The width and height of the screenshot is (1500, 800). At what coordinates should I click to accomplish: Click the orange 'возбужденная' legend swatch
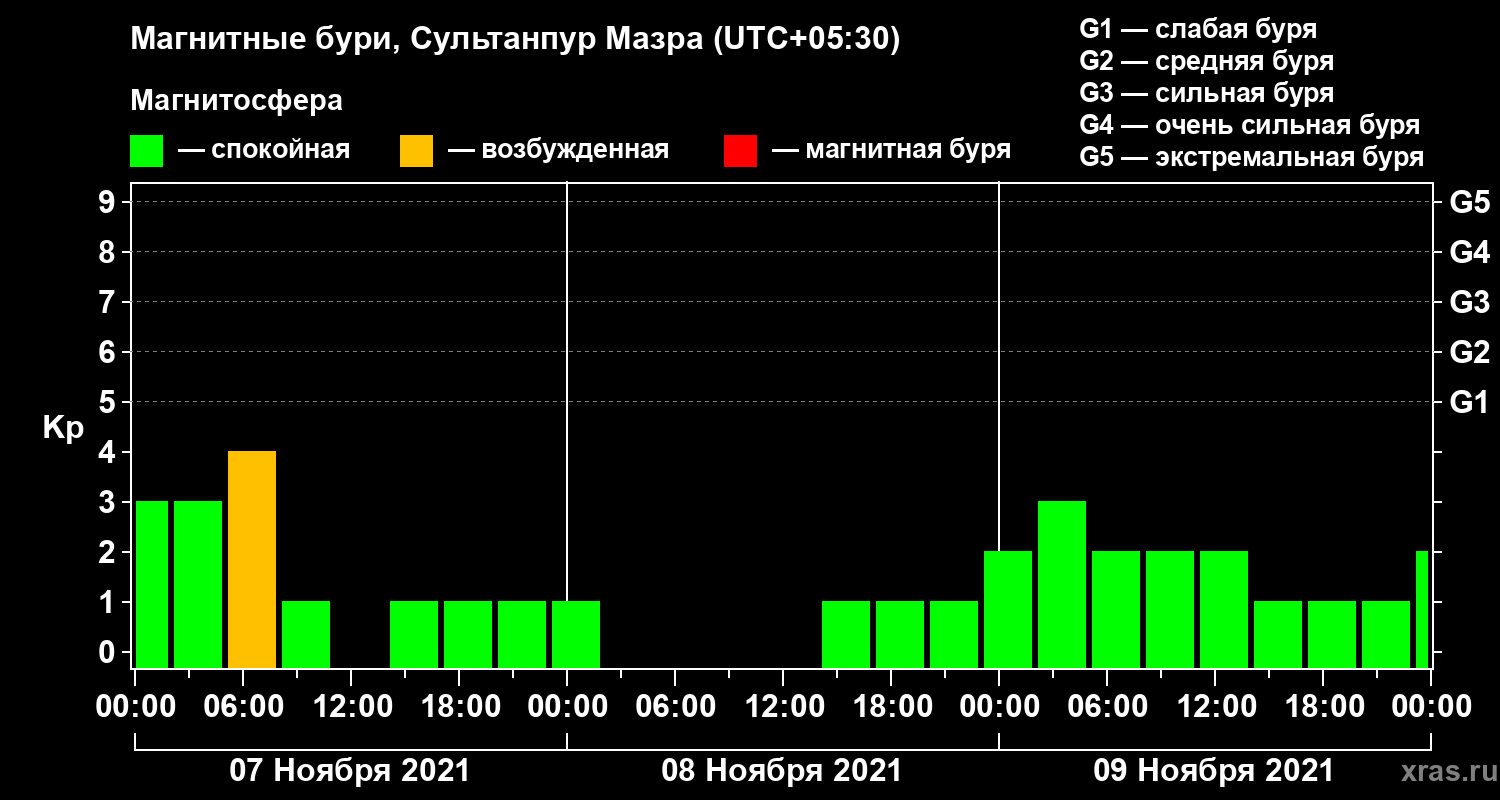tap(417, 151)
